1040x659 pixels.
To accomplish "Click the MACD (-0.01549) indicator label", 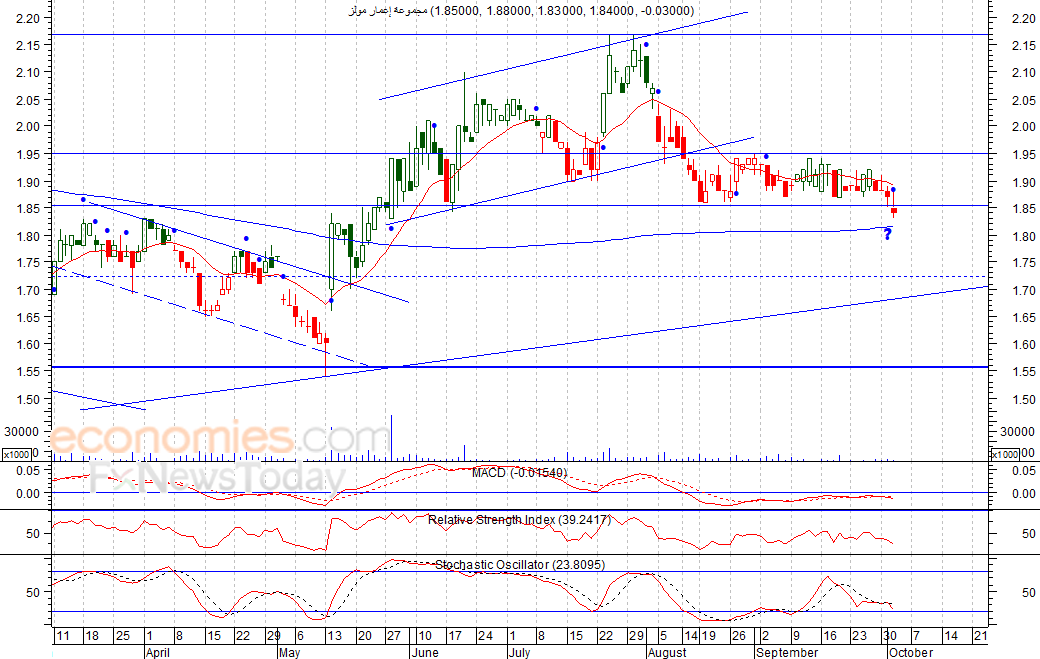I will (519, 473).
